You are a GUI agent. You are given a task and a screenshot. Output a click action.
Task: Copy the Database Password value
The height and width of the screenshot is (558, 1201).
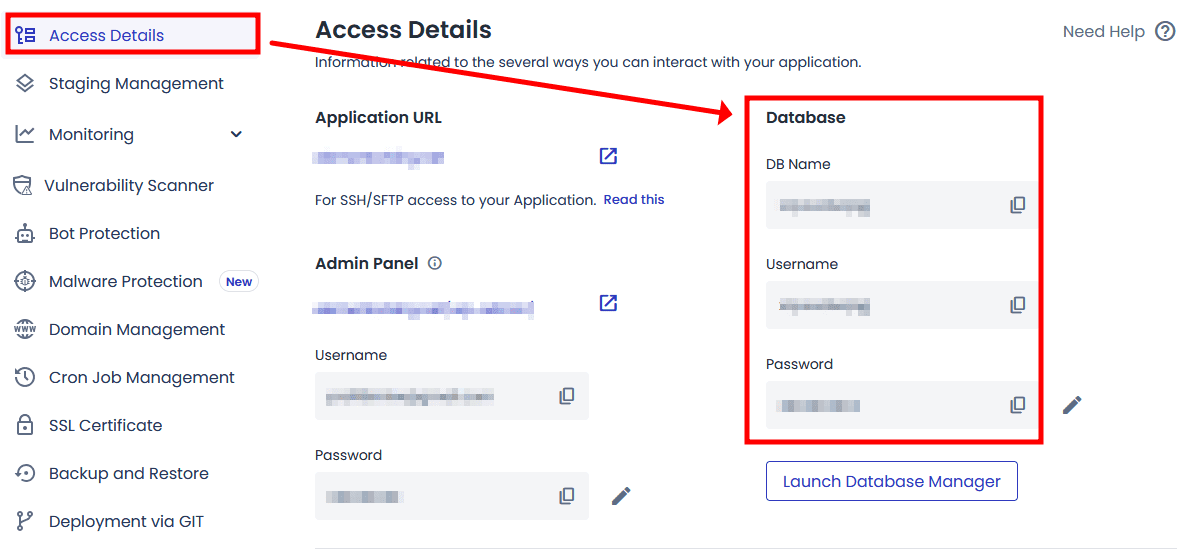pos(1017,405)
